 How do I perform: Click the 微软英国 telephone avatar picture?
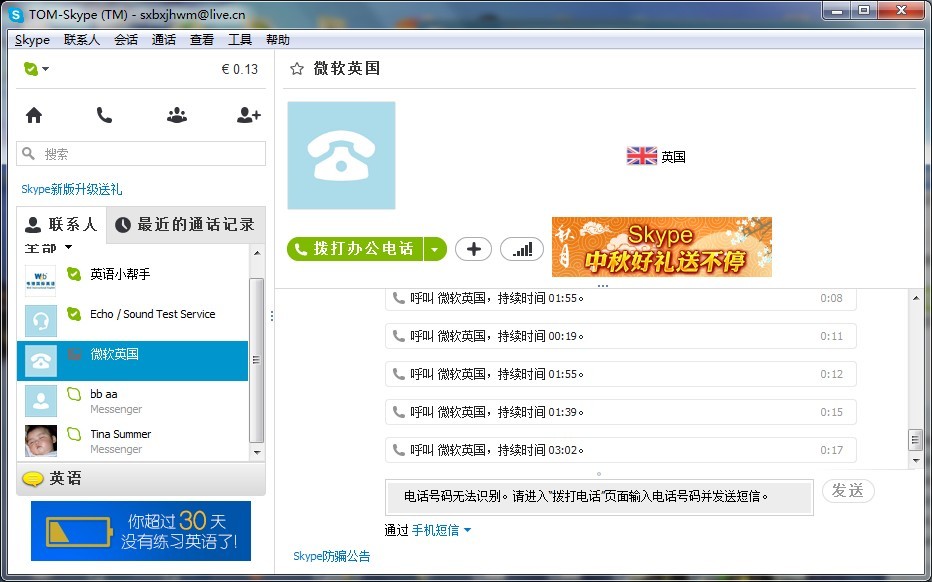click(x=341, y=155)
